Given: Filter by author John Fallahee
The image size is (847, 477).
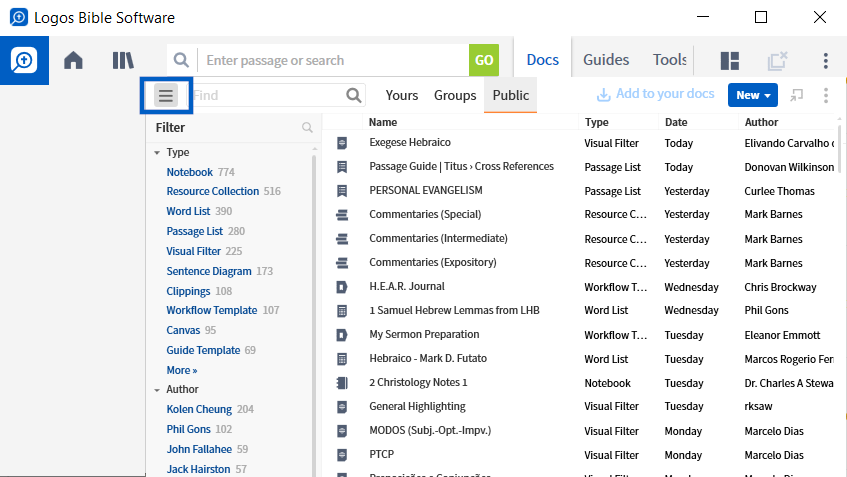Looking at the screenshot, I should 199,449.
